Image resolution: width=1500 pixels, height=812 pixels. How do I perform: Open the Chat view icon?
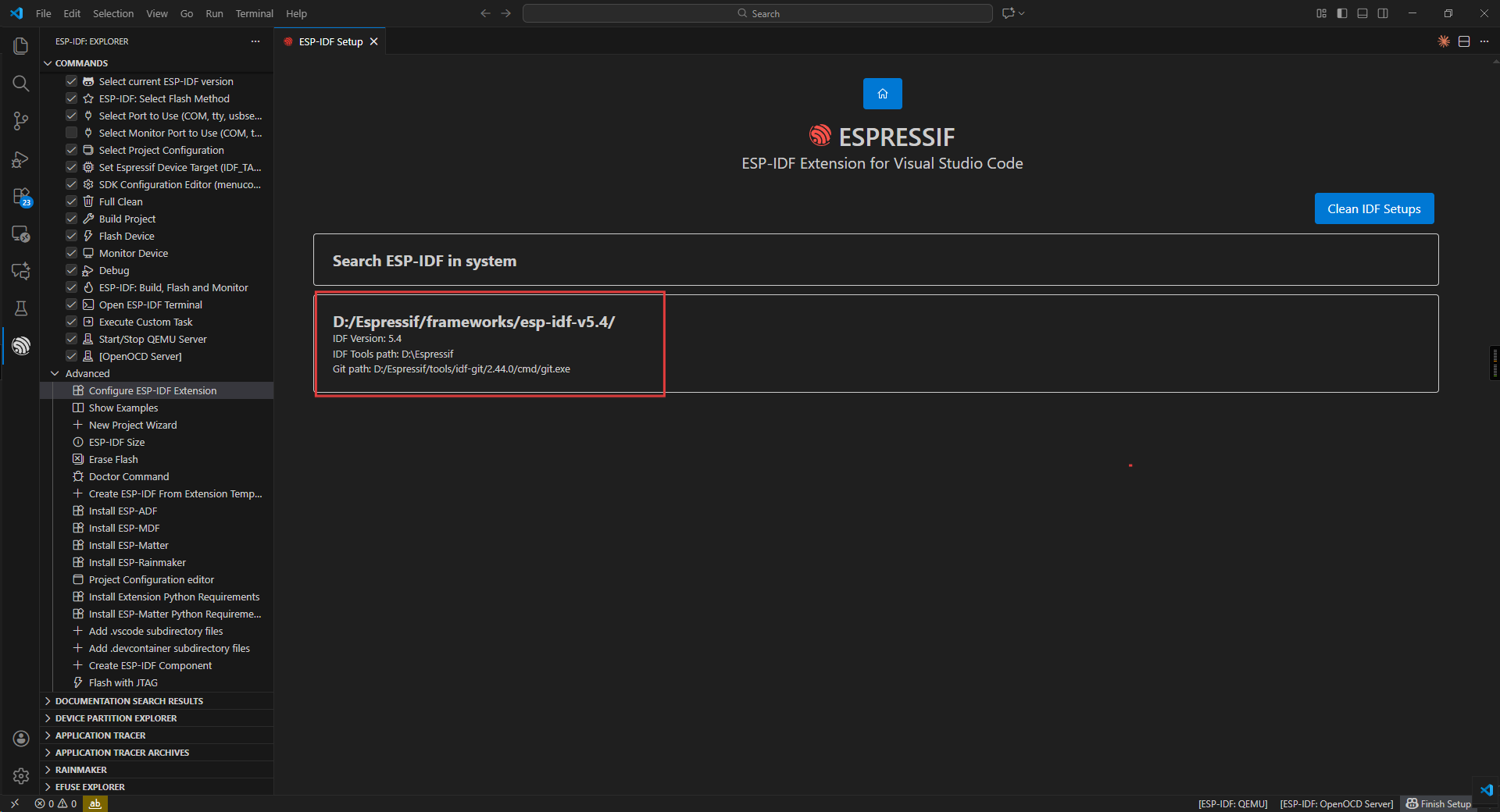tap(21, 271)
